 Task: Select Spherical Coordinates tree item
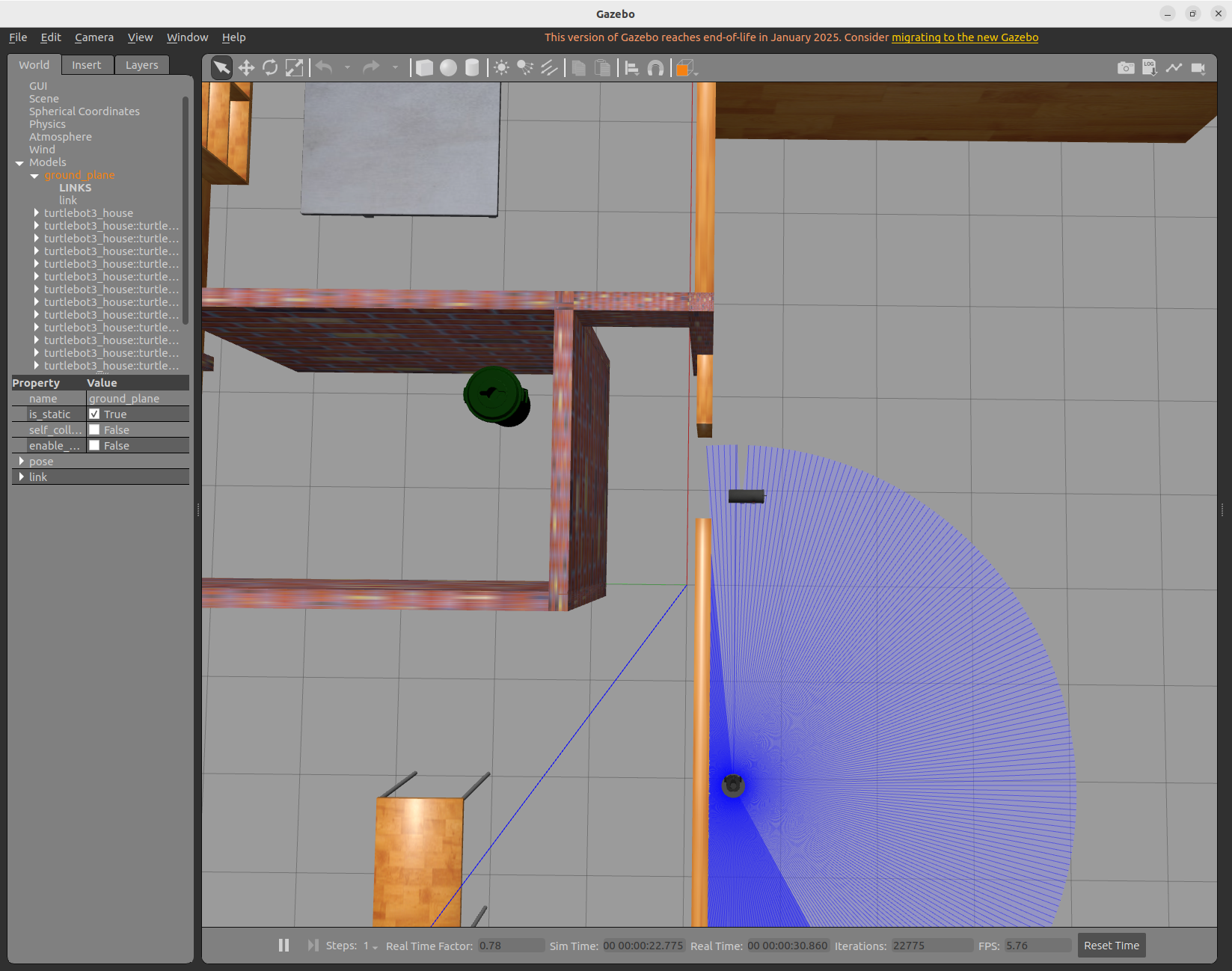pos(85,111)
